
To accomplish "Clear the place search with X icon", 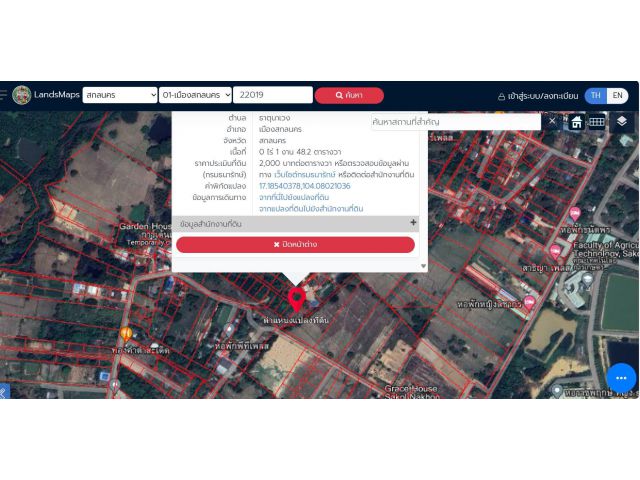I will pyautogui.click(x=552, y=121).
